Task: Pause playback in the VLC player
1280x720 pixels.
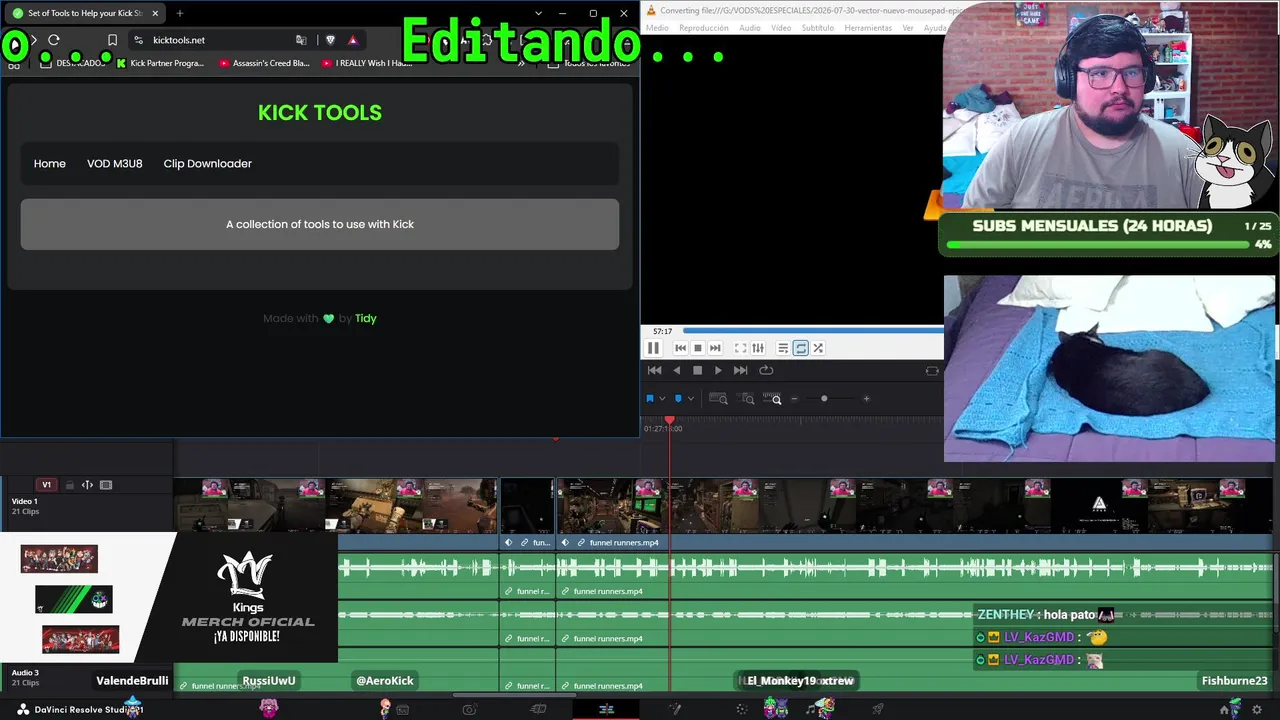Action: point(653,348)
